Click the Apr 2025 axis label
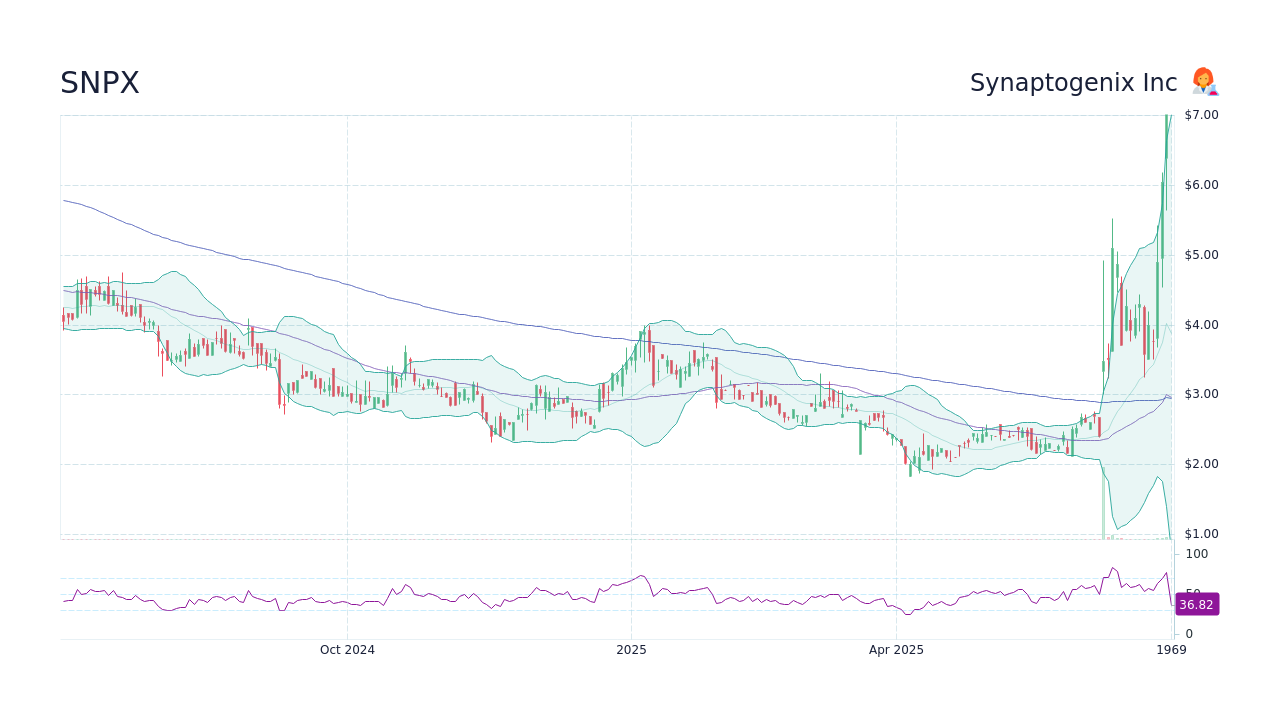This screenshot has width=1280, height=720. pyautogui.click(x=897, y=649)
